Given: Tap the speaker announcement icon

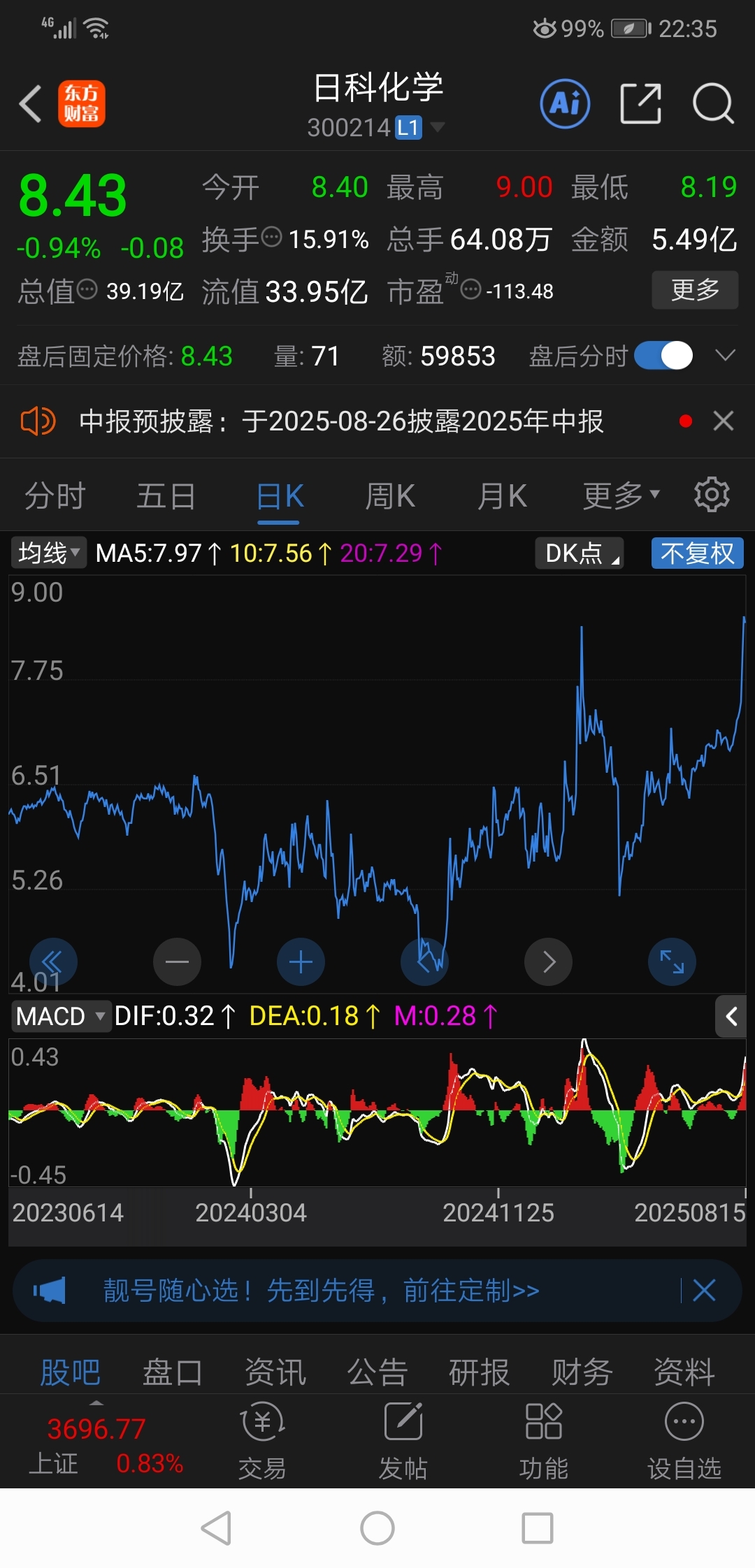Looking at the screenshot, I should coord(37,421).
